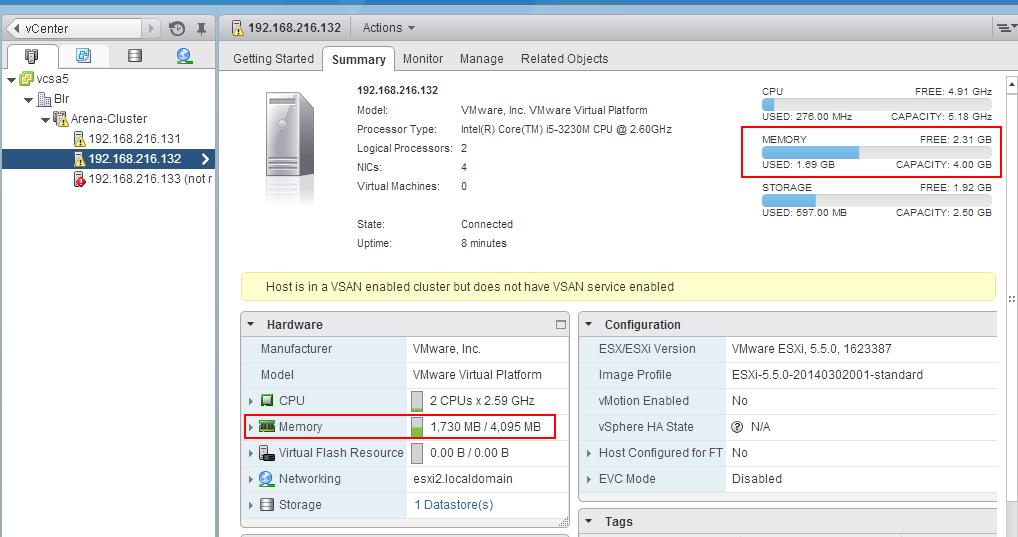Collapse the Hardware panel
The height and width of the screenshot is (537, 1018).
pos(251,324)
